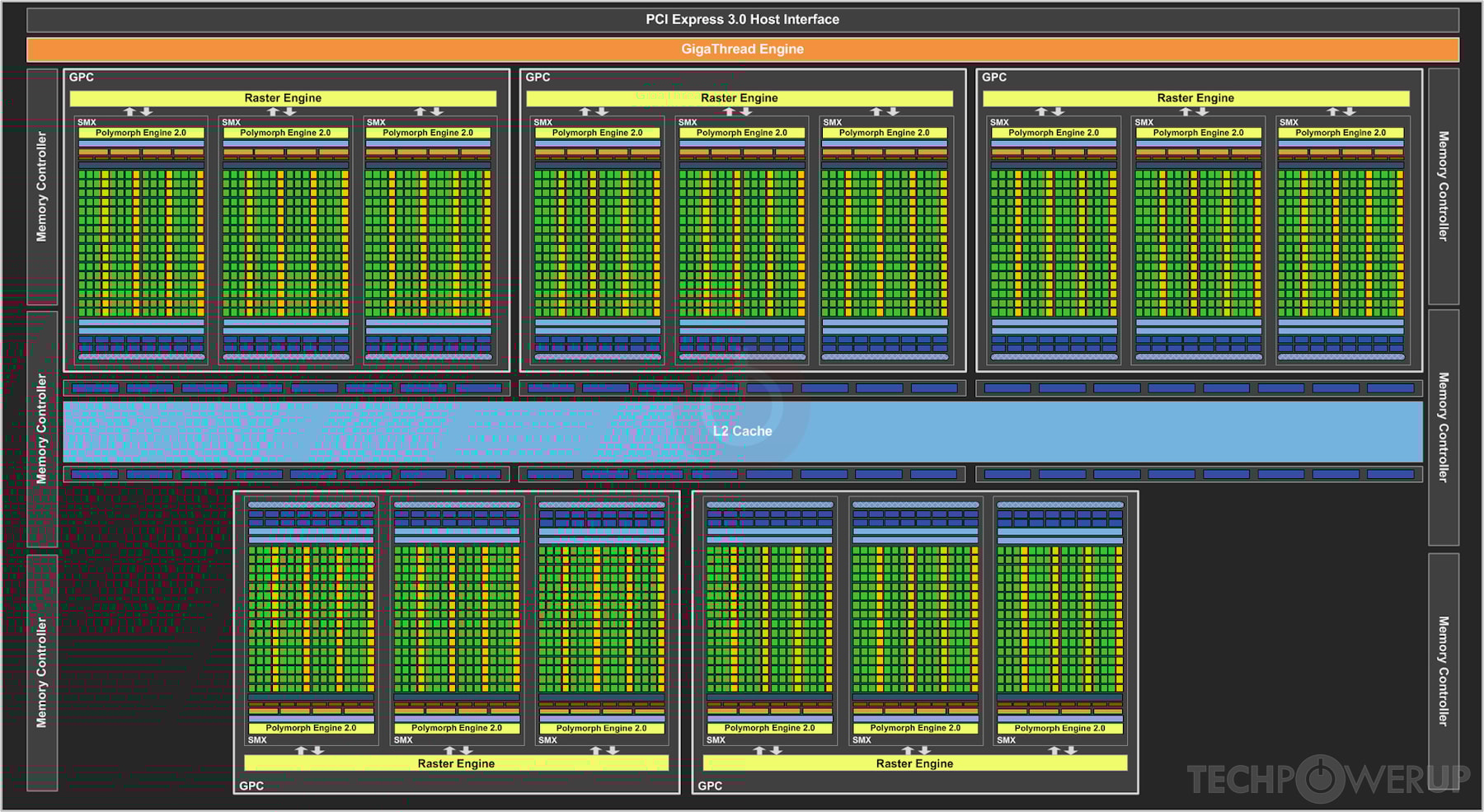Select a Polymorph Engine 2.0 block in top-left GPC

pos(142,132)
